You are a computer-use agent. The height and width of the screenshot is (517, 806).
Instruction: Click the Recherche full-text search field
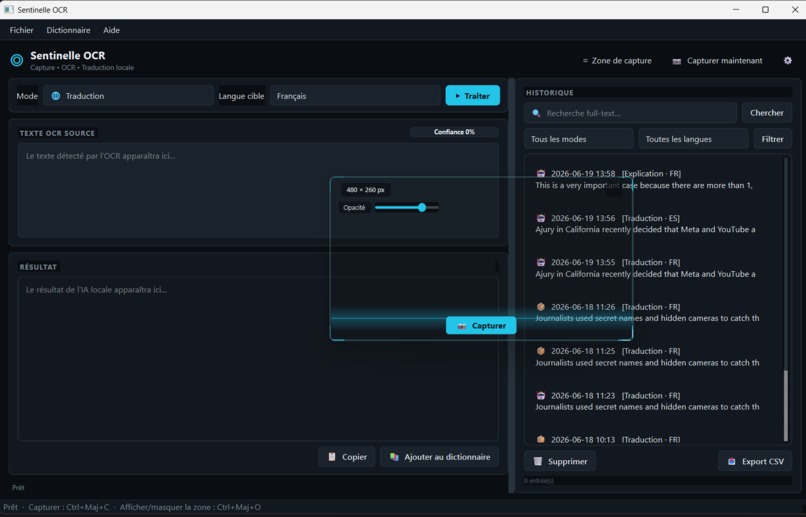tap(631, 113)
